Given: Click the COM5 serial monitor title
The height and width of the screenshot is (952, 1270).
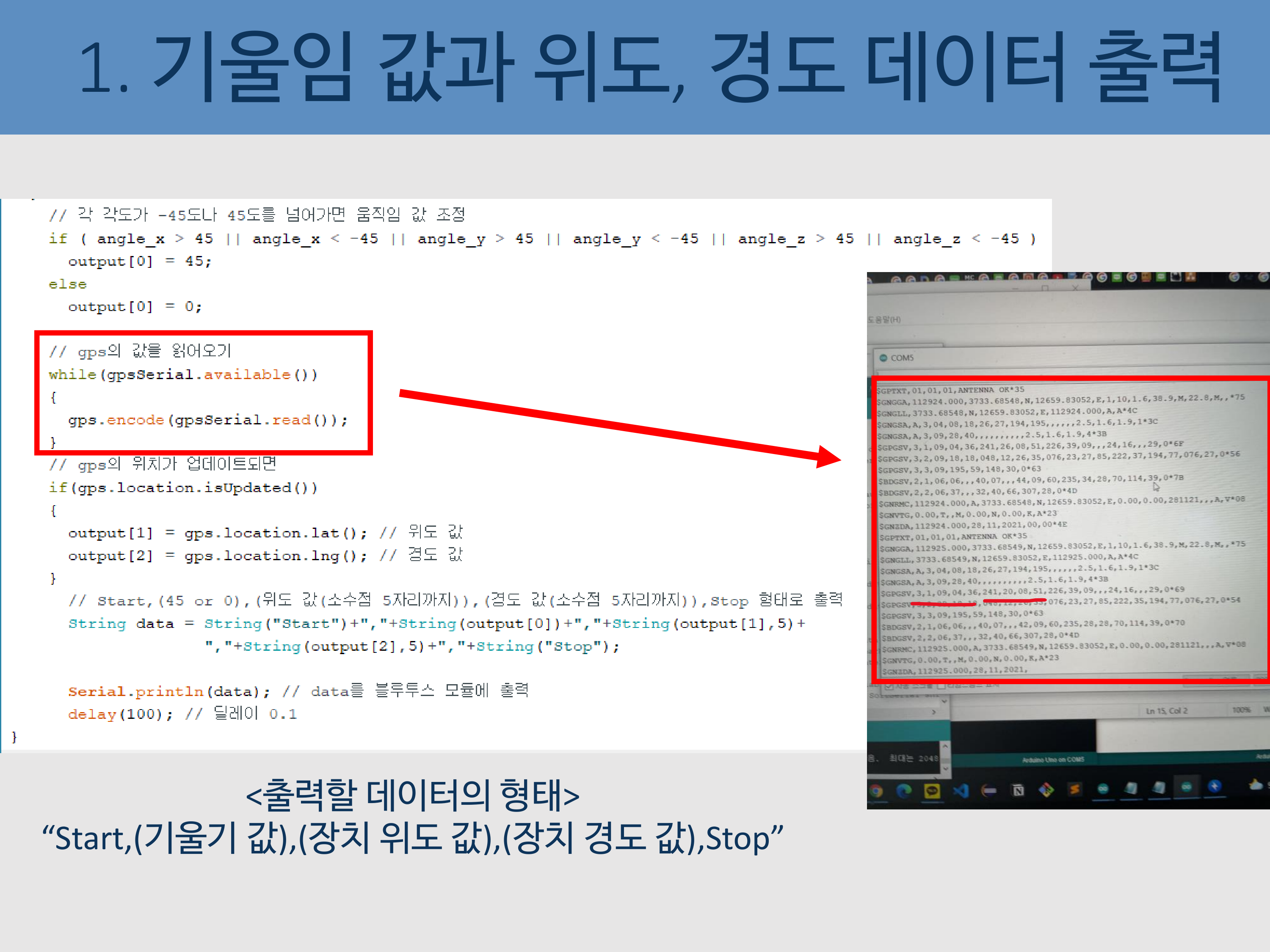Looking at the screenshot, I should (x=902, y=358).
